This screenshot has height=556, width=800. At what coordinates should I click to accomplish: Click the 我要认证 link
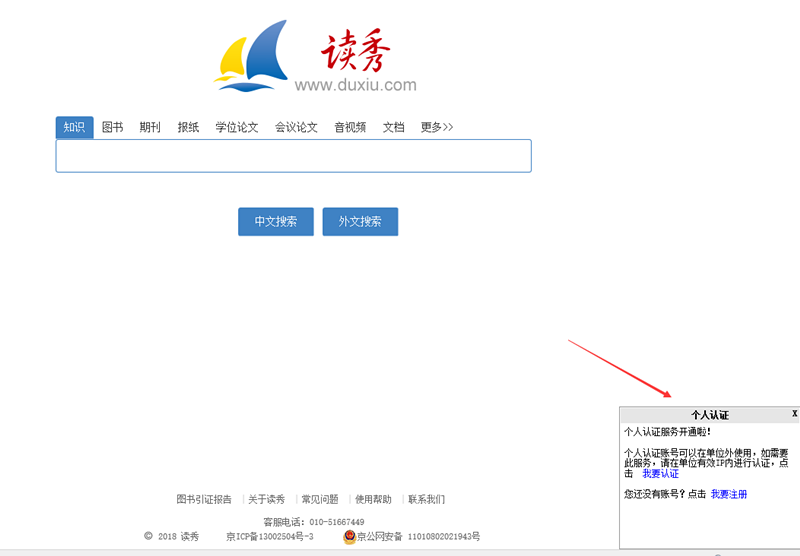click(x=660, y=474)
